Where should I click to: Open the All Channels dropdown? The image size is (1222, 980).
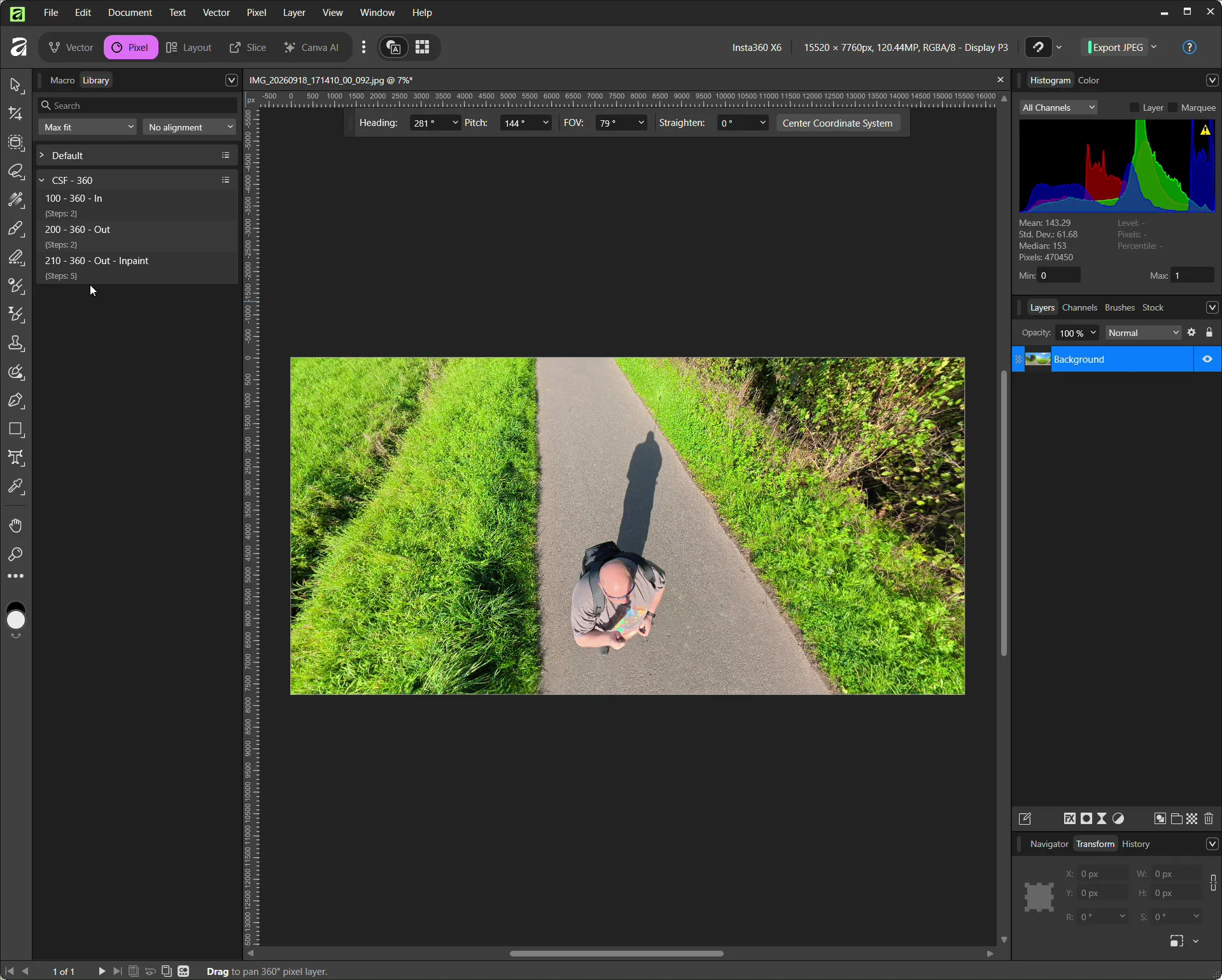click(1058, 108)
